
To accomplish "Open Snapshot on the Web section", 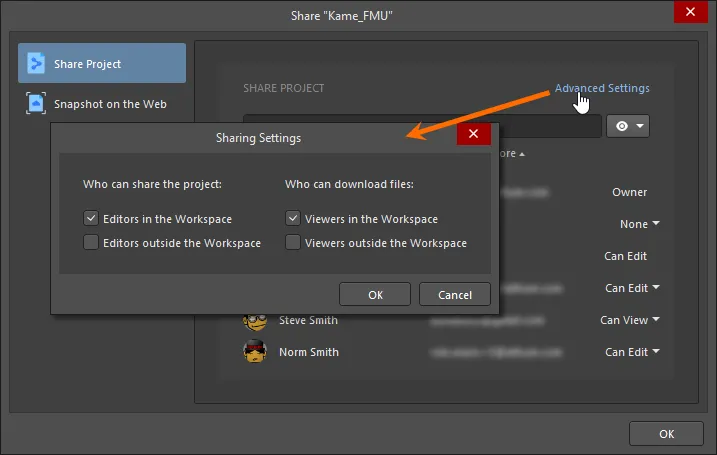I will coord(102,104).
